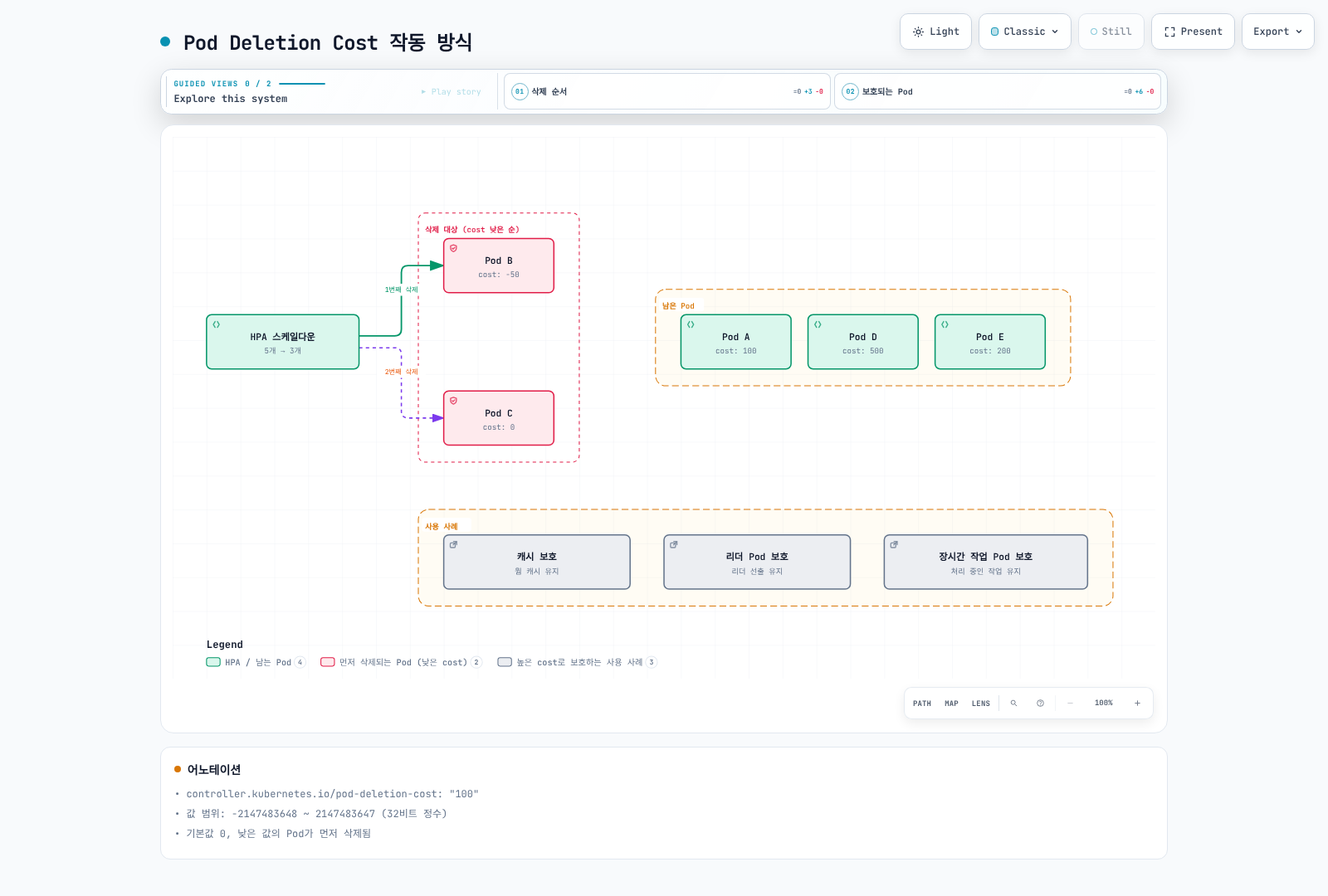The image size is (1328, 896).
Task: Click the code icon on Pod A
Action: 691,324
